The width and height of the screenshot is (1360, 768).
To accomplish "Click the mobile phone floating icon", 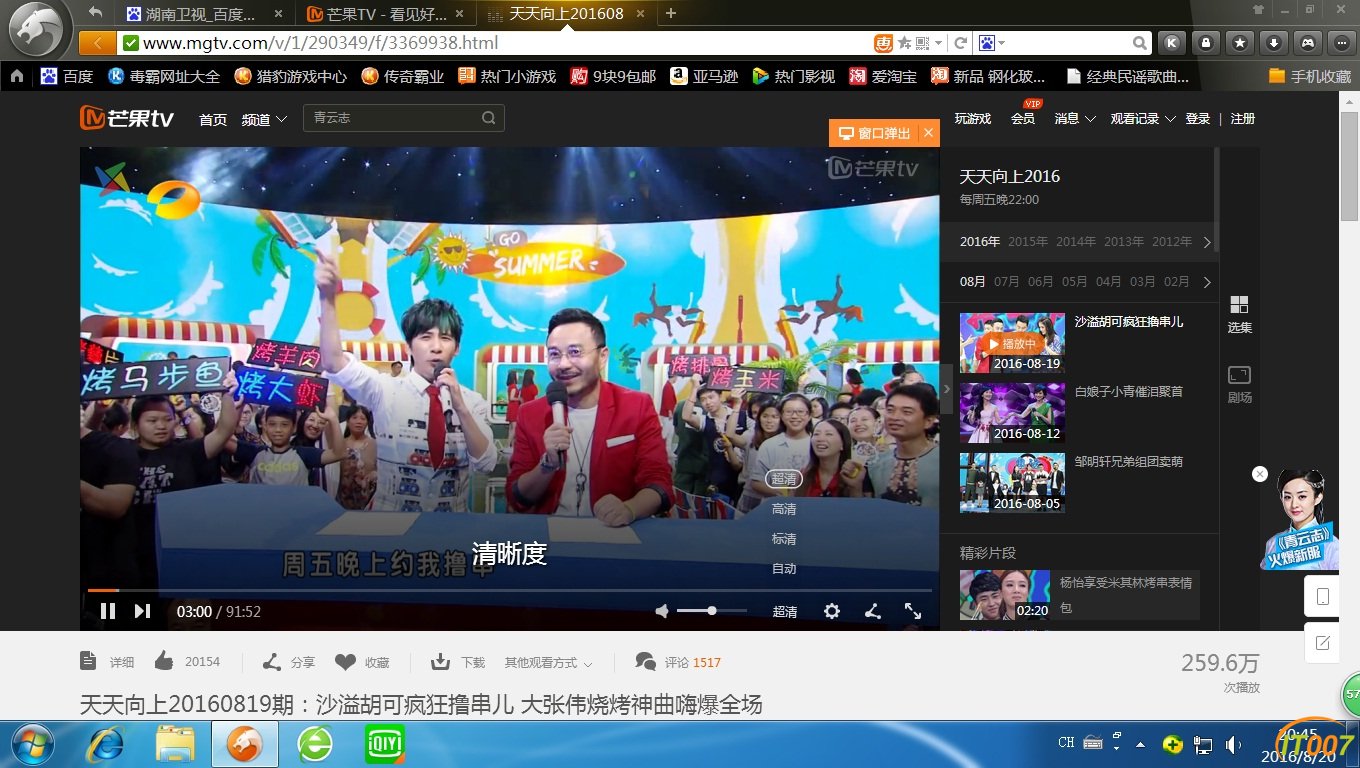I will 1322,597.
